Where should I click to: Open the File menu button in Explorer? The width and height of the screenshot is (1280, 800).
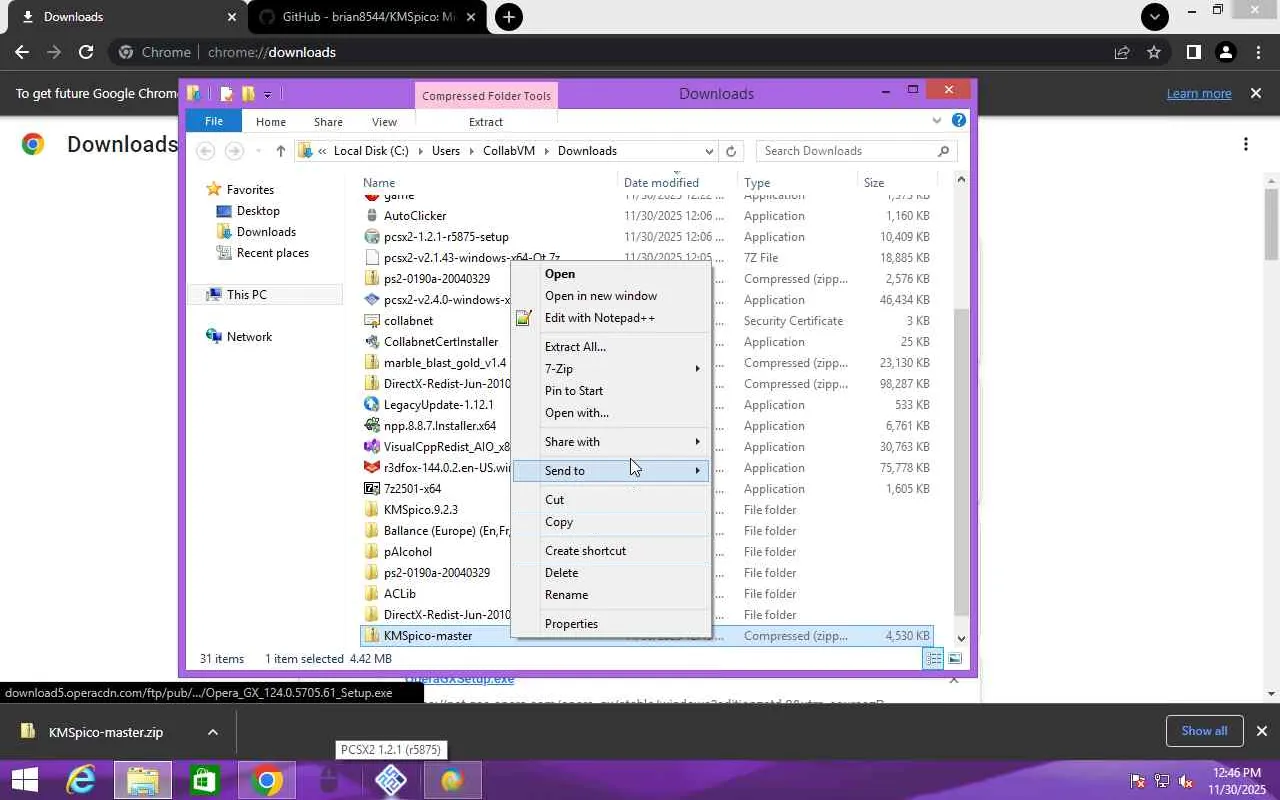[x=213, y=121]
